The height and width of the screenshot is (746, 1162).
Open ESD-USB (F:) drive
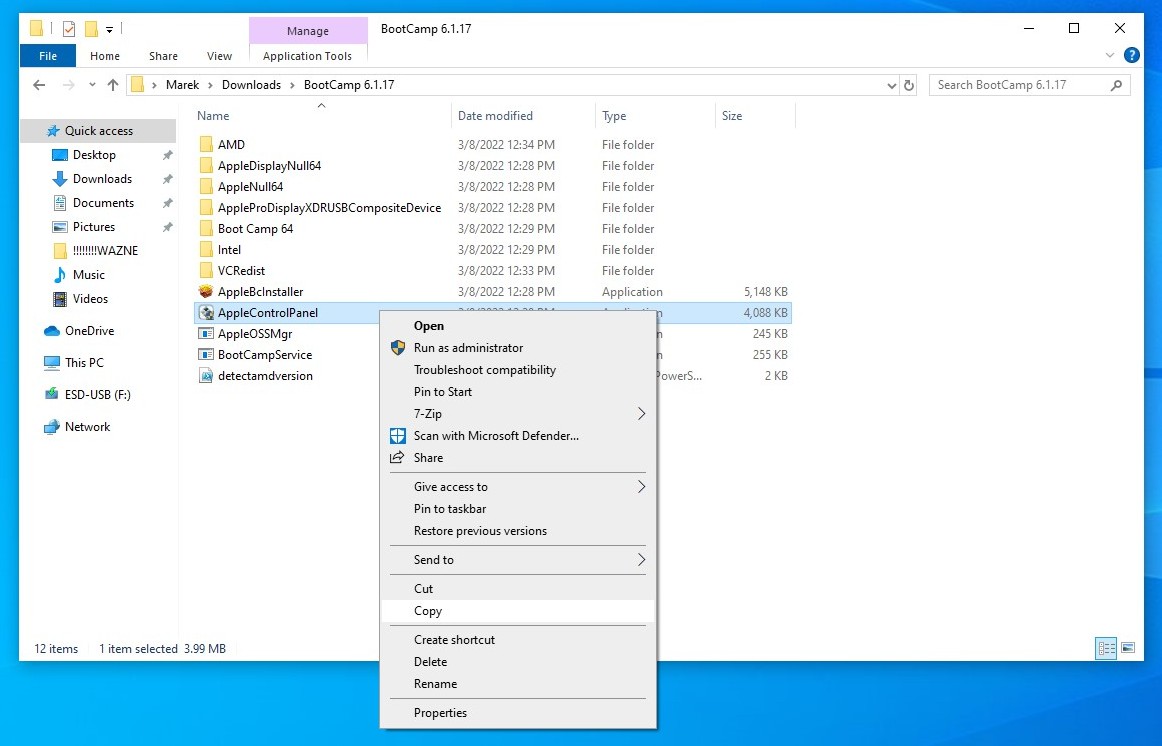coord(97,395)
